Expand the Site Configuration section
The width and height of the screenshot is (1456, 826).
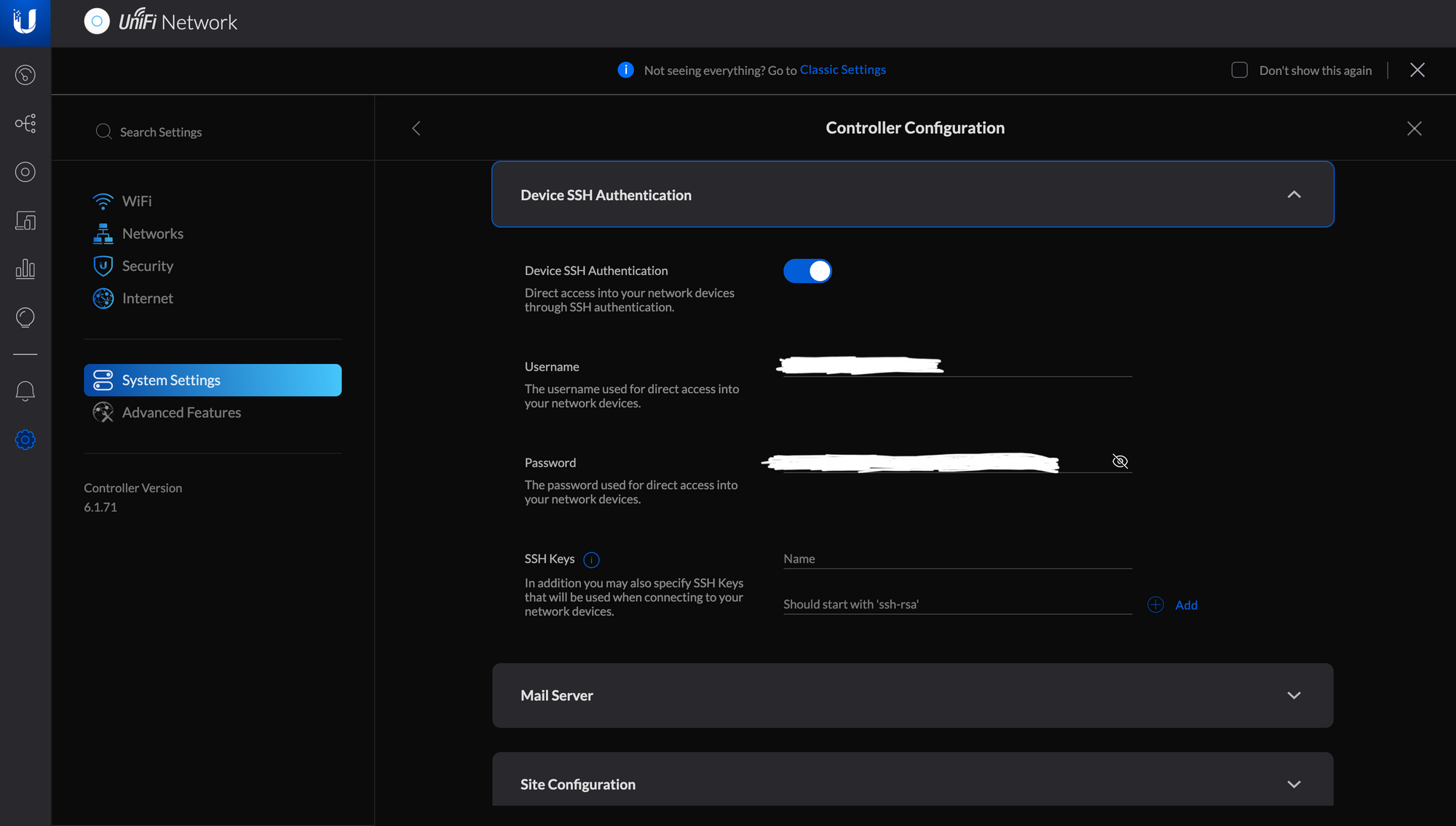[1294, 785]
